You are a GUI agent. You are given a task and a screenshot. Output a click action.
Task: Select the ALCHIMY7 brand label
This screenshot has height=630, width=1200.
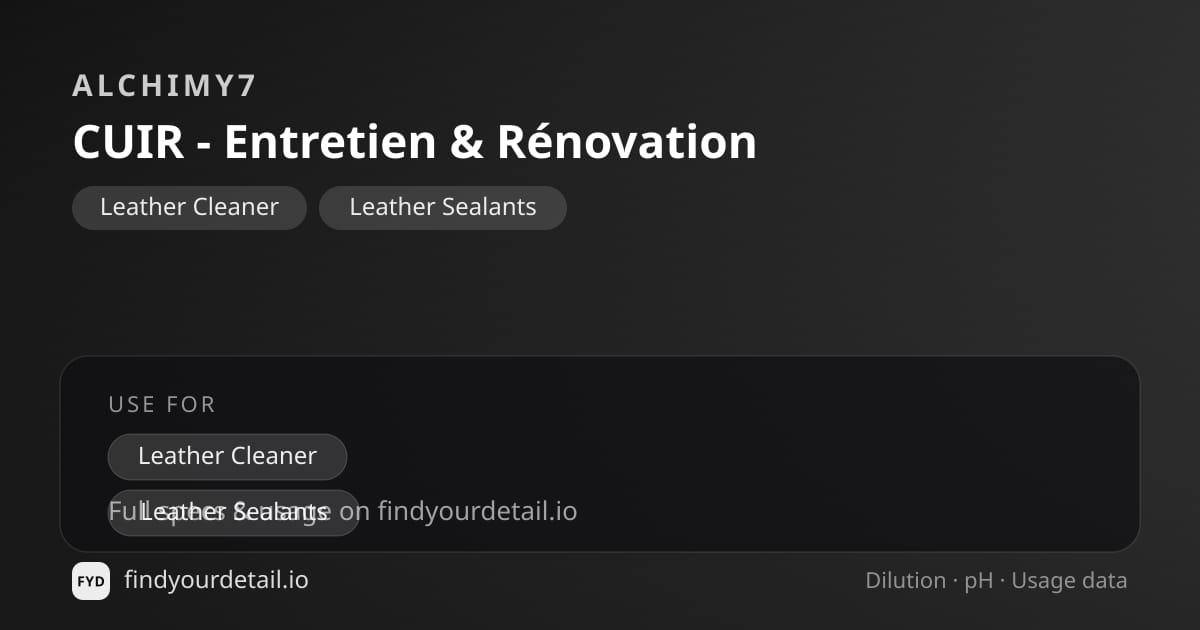(165, 86)
